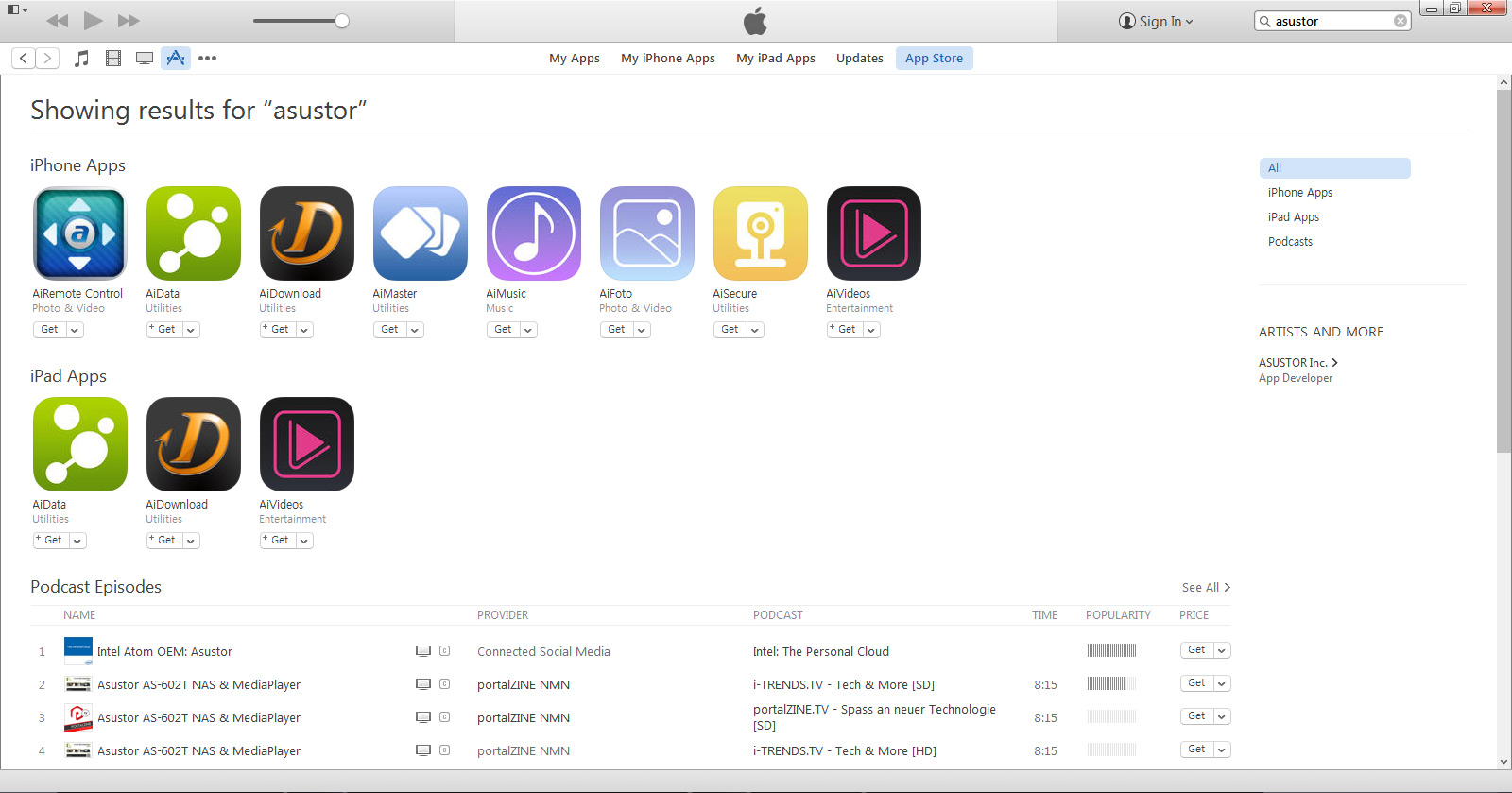Open the AiDownload icon under iPad Apps
1512x793 pixels.
[193, 444]
